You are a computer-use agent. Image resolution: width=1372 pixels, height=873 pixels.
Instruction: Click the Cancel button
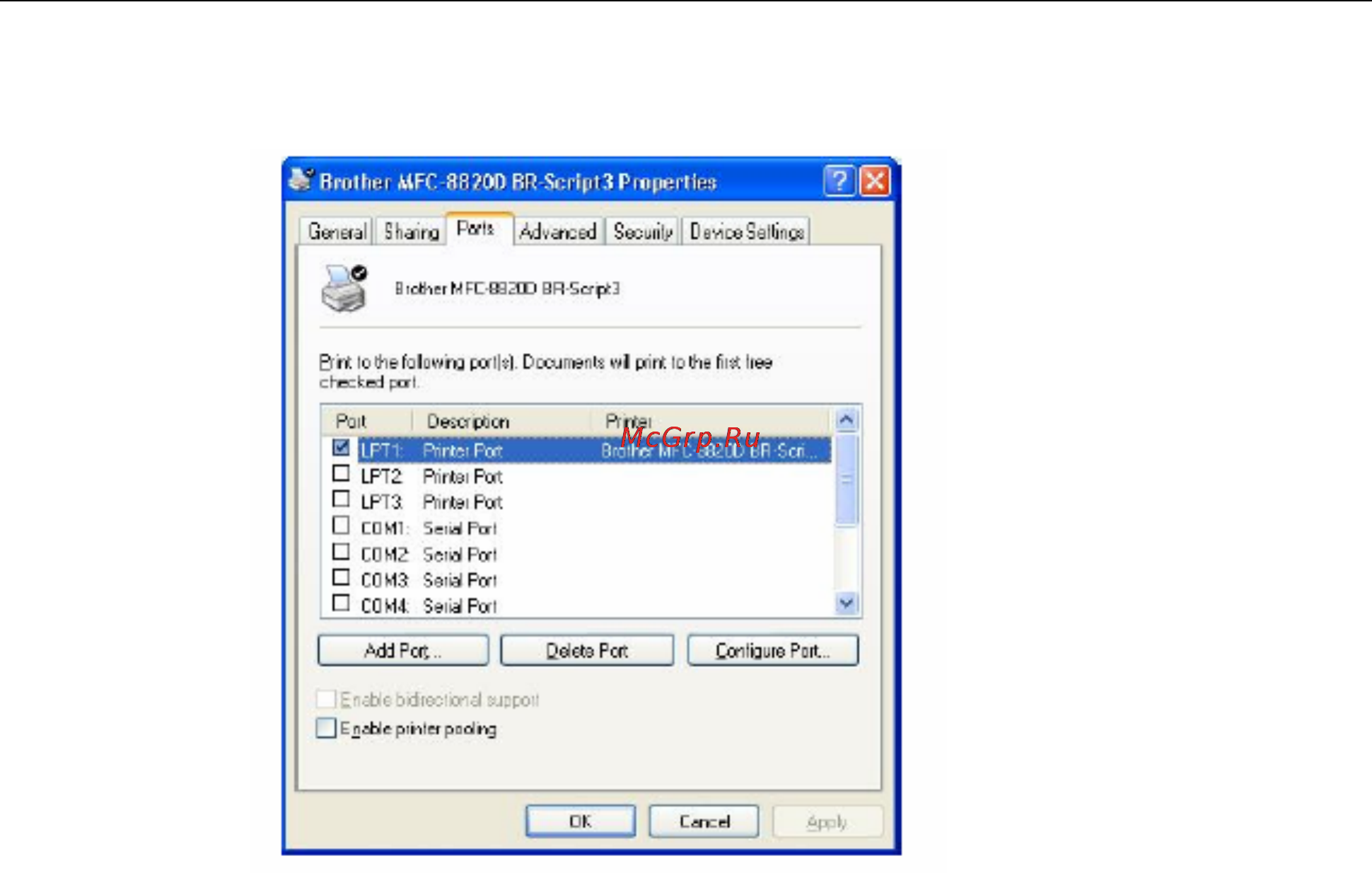[x=704, y=822]
